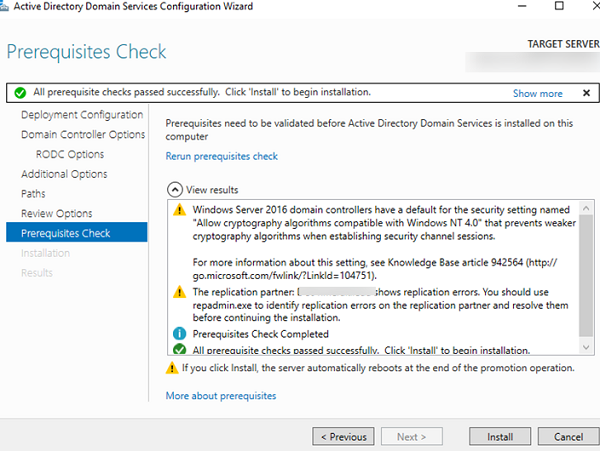Dismiss the notification bar with the X
600x451 pixels.
click(x=586, y=93)
